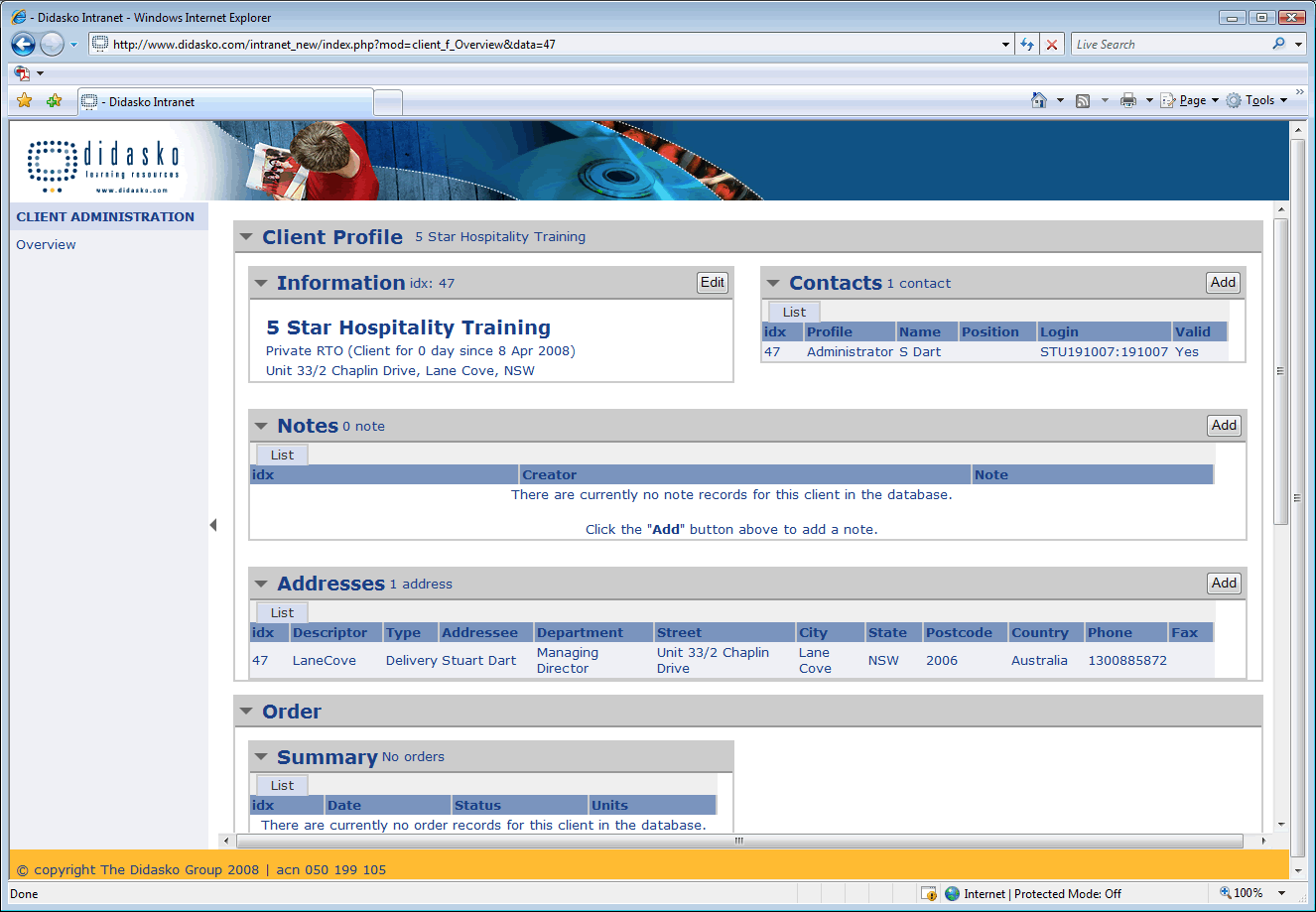Click the Add to Favorites icon
Viewport: 1316px width, 912px height.
54,101
